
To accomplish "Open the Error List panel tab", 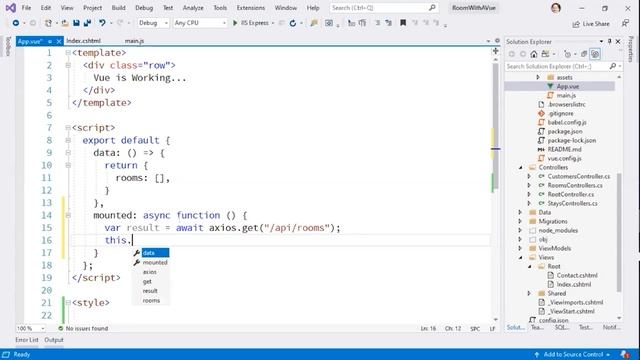I will click(x=27, y=340).
